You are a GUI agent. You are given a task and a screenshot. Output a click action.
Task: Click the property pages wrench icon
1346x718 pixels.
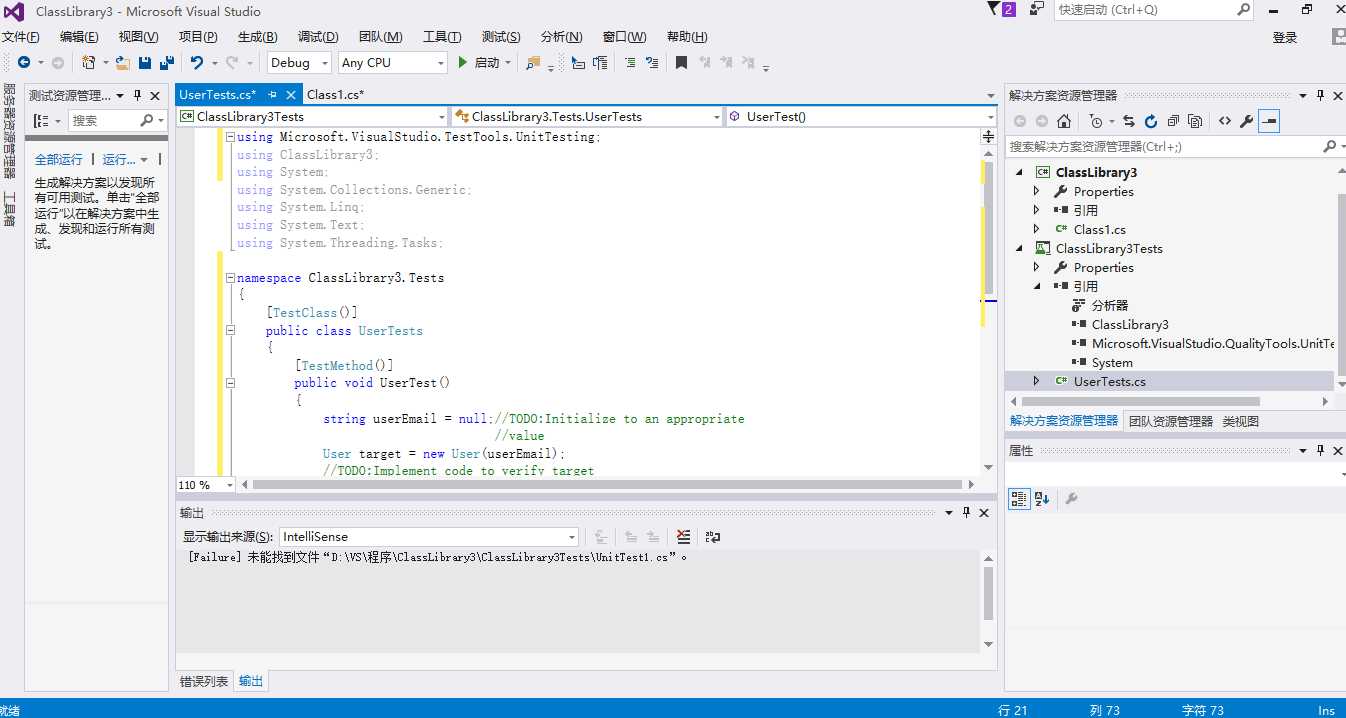(1071, 499)
